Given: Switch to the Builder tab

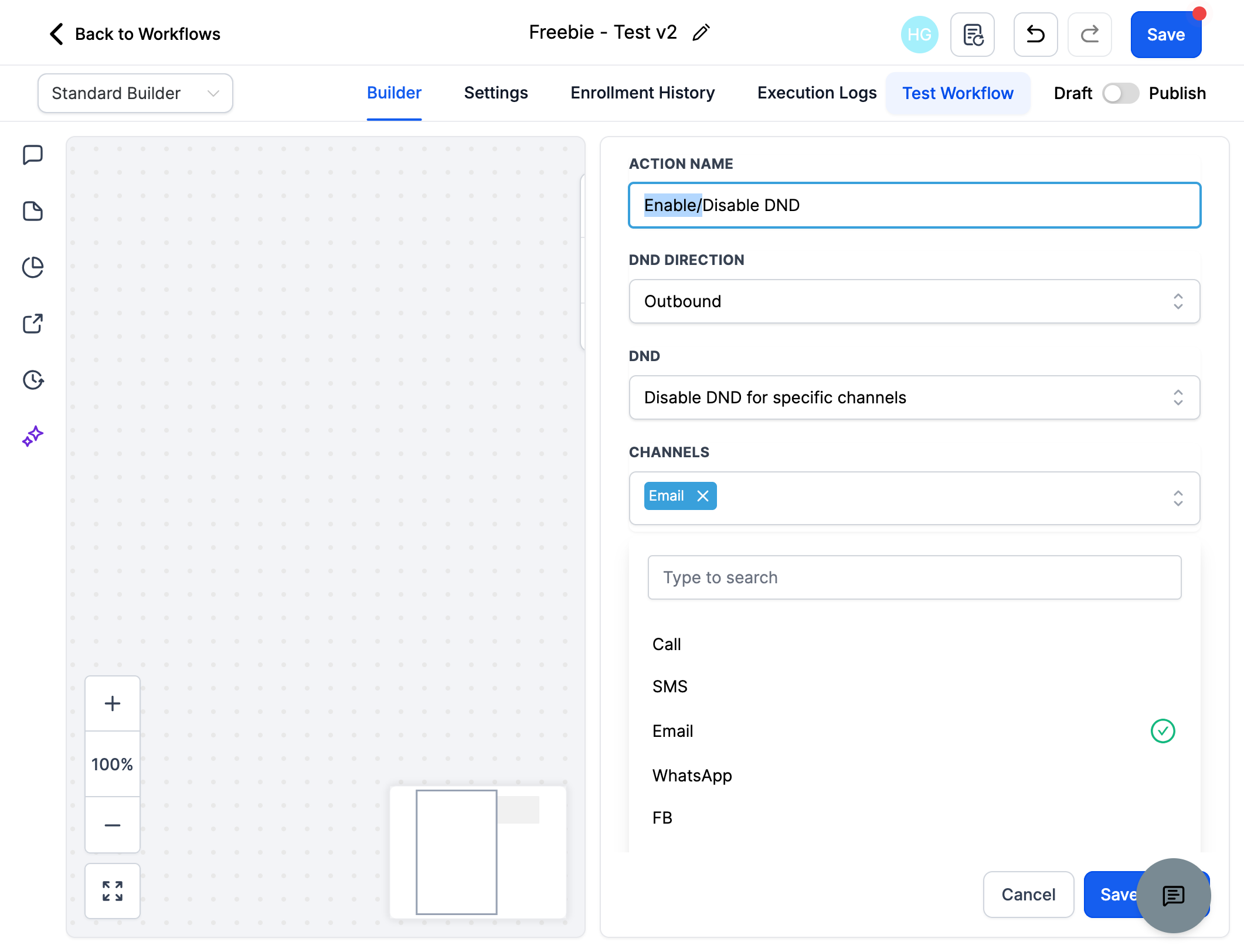Looking at the screenshot, I should [x=394, y=93].
